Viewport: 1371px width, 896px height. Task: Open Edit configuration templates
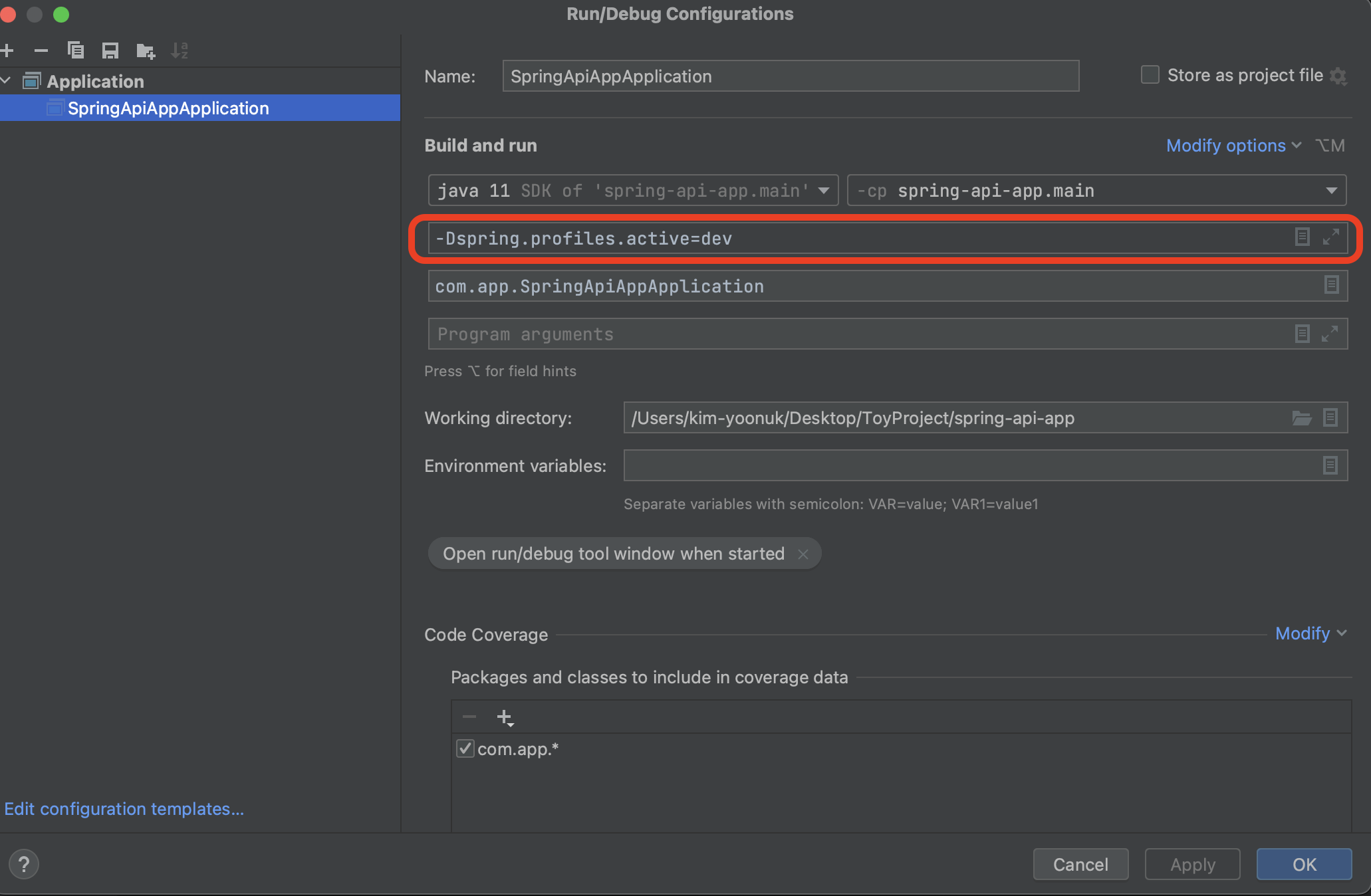pos(124,808)
